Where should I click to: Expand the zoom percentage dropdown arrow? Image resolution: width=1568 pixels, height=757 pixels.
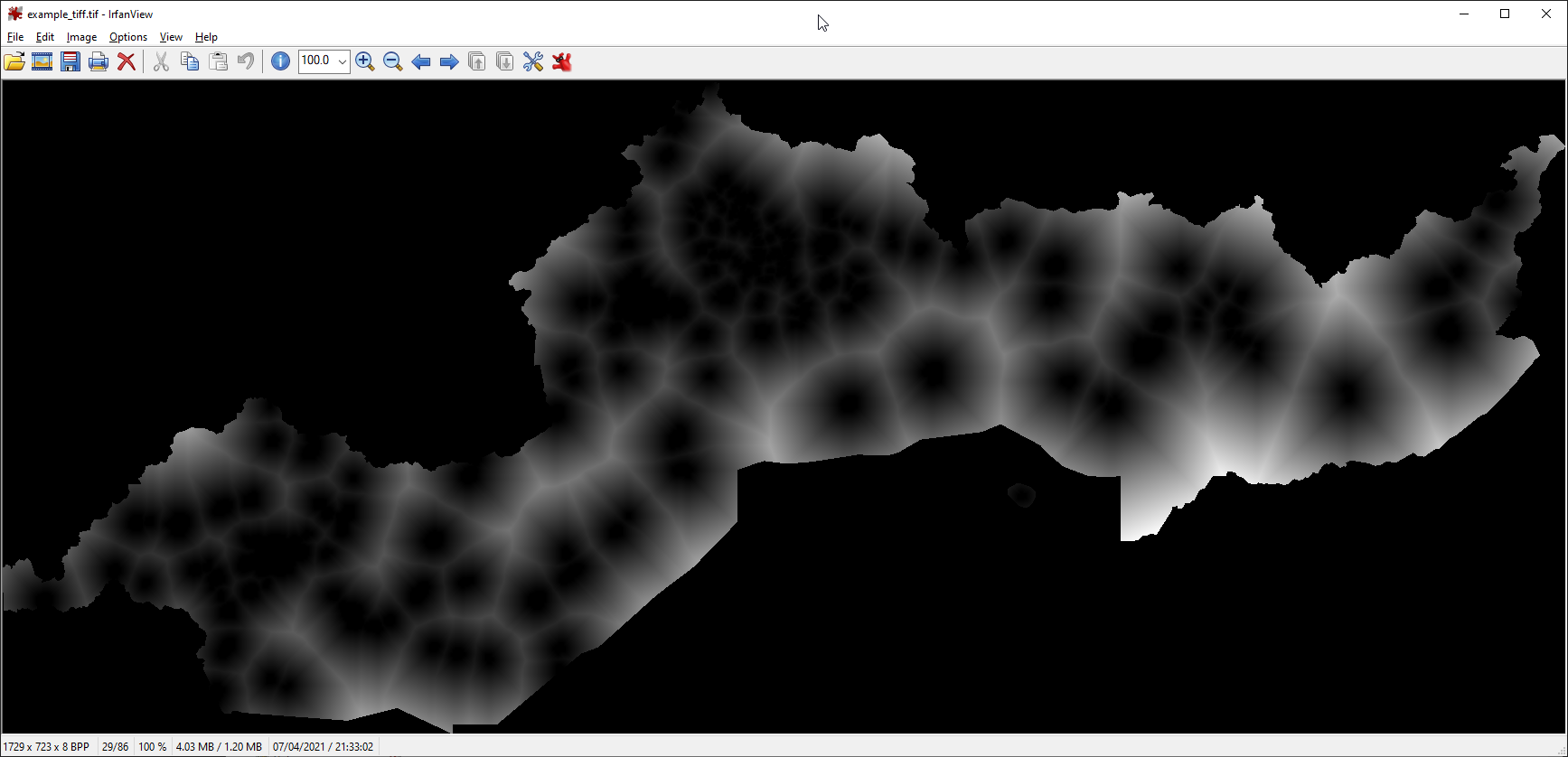click(343, 61)
